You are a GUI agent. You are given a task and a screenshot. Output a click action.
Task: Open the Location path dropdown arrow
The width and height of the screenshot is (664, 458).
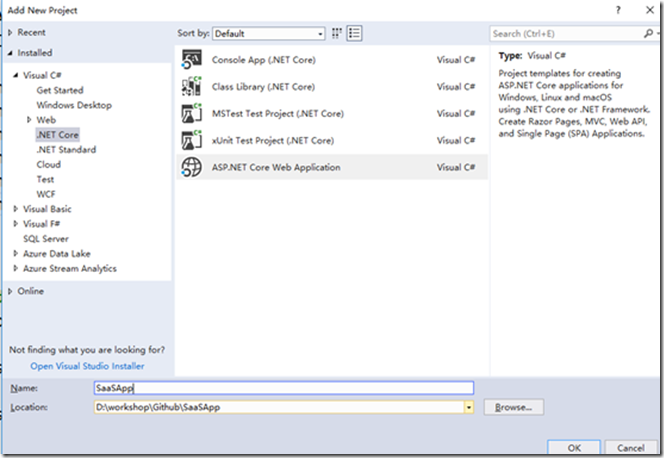469,407
